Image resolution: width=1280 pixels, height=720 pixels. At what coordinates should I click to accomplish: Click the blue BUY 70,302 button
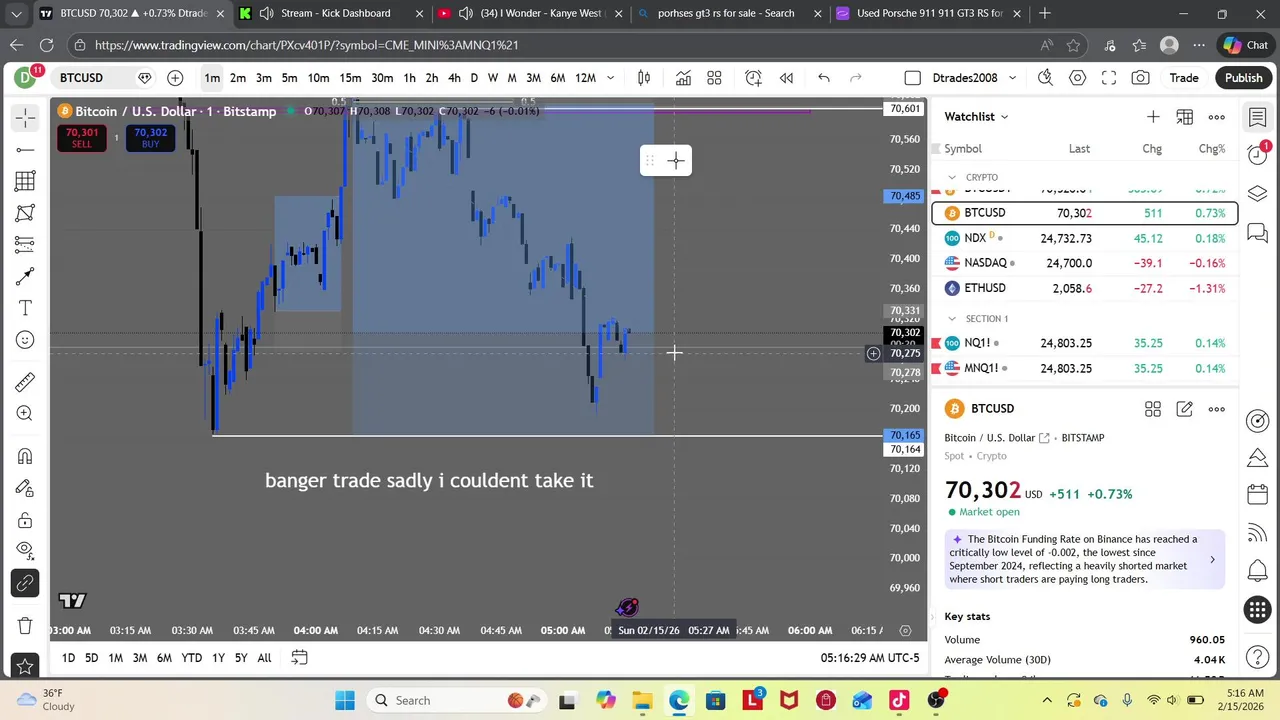pos(151,138)
